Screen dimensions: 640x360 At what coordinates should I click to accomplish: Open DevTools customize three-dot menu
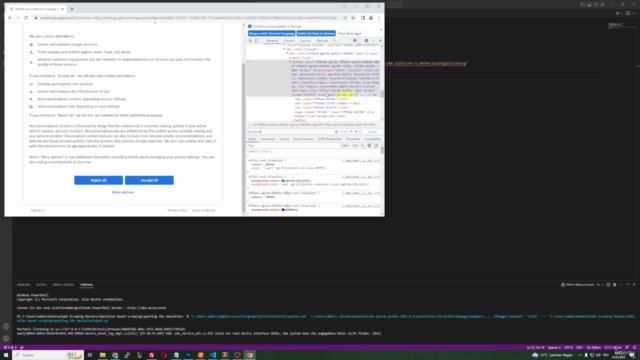point(373,41)
